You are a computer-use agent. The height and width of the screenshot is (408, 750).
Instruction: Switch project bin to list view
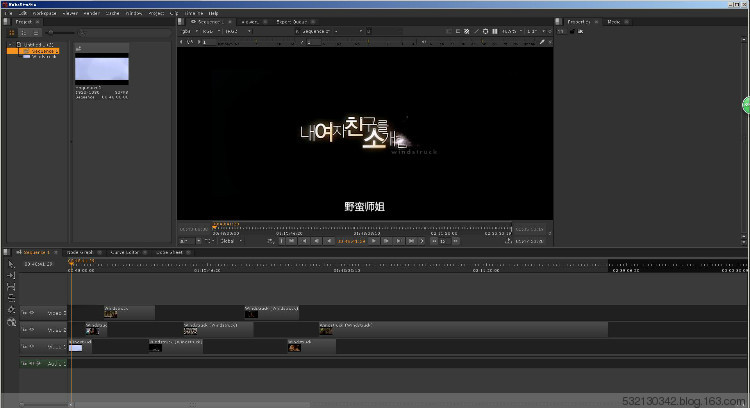point(23,33)
